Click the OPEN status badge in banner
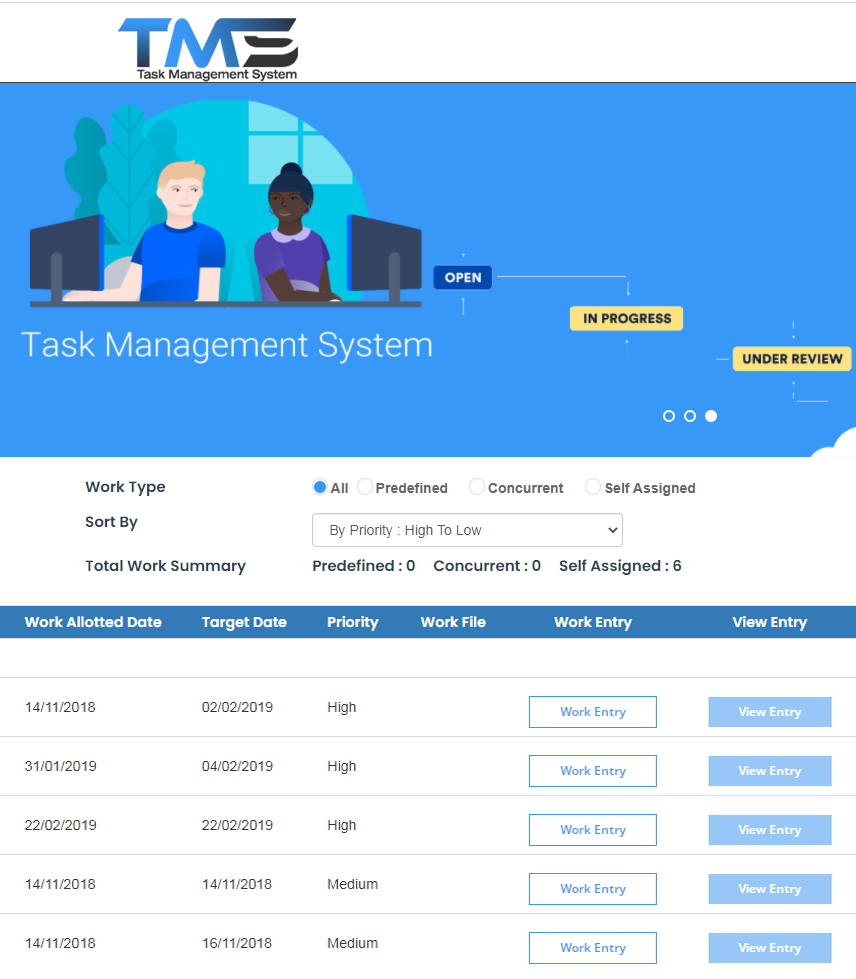Screen dimensions: 856x979 [462, 278]
